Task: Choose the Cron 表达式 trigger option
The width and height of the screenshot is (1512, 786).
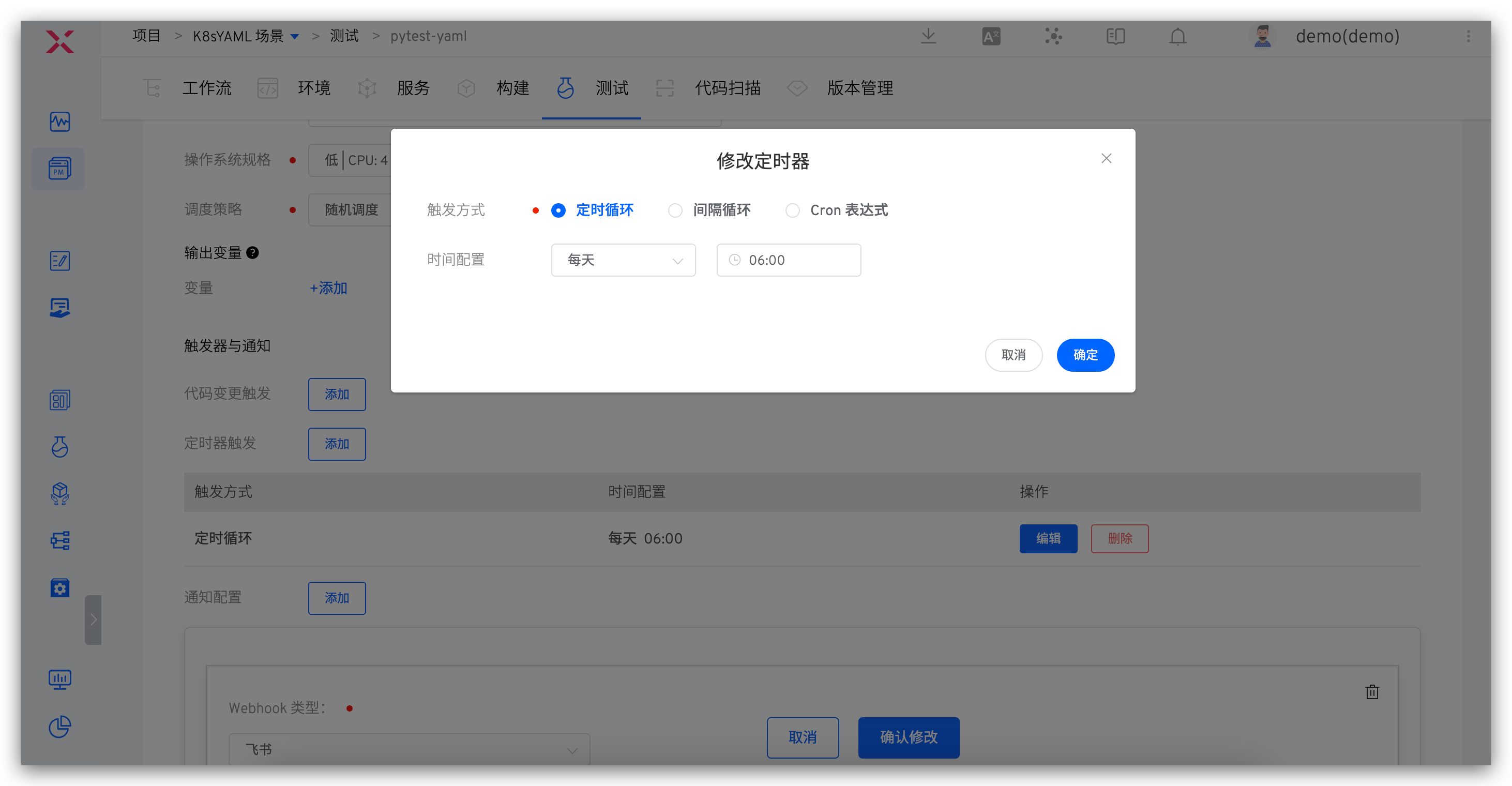Action: pos(792,210)
